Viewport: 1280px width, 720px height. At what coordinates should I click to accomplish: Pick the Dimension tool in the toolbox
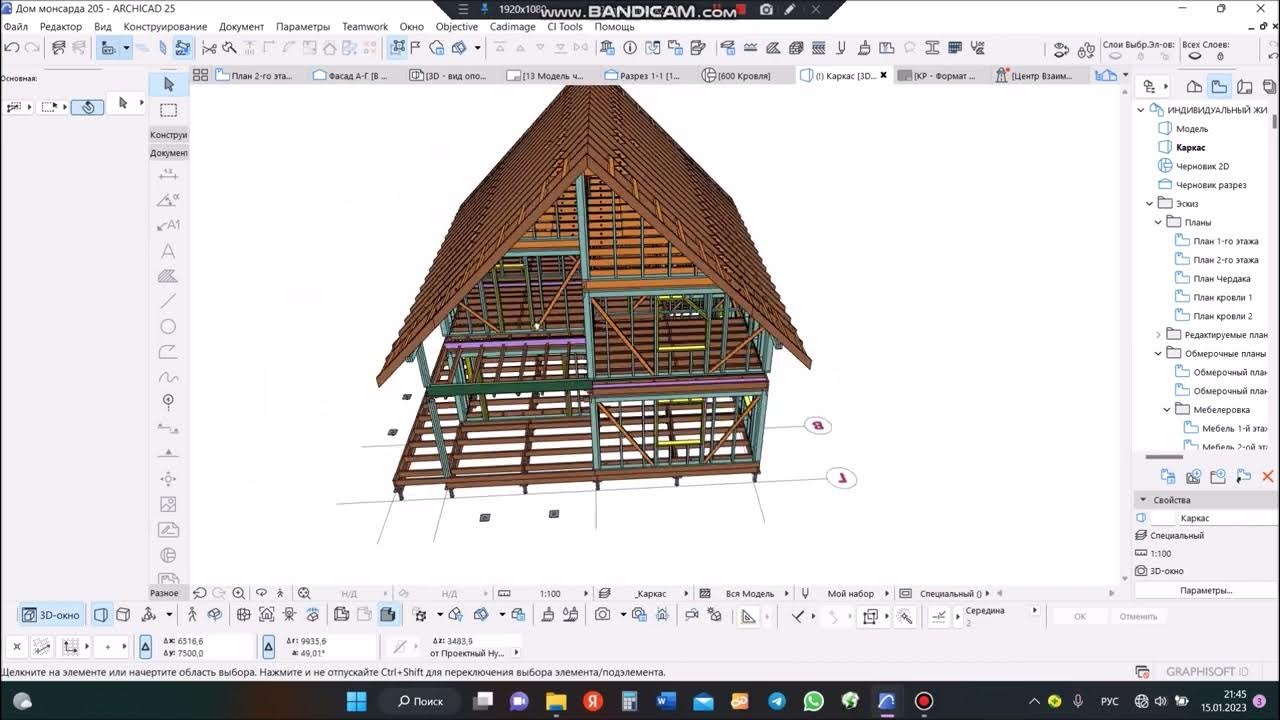(x=168, y=173)
